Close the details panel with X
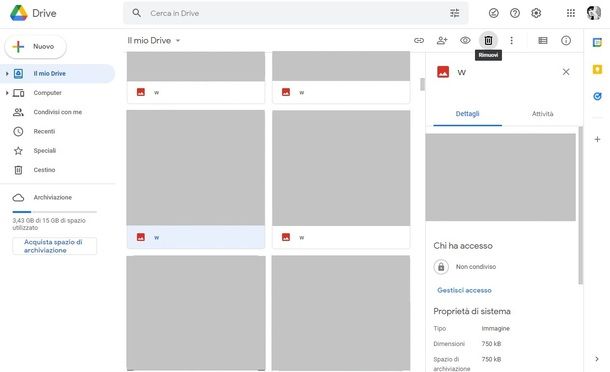 pyautogui.click(x=566, y=72)
